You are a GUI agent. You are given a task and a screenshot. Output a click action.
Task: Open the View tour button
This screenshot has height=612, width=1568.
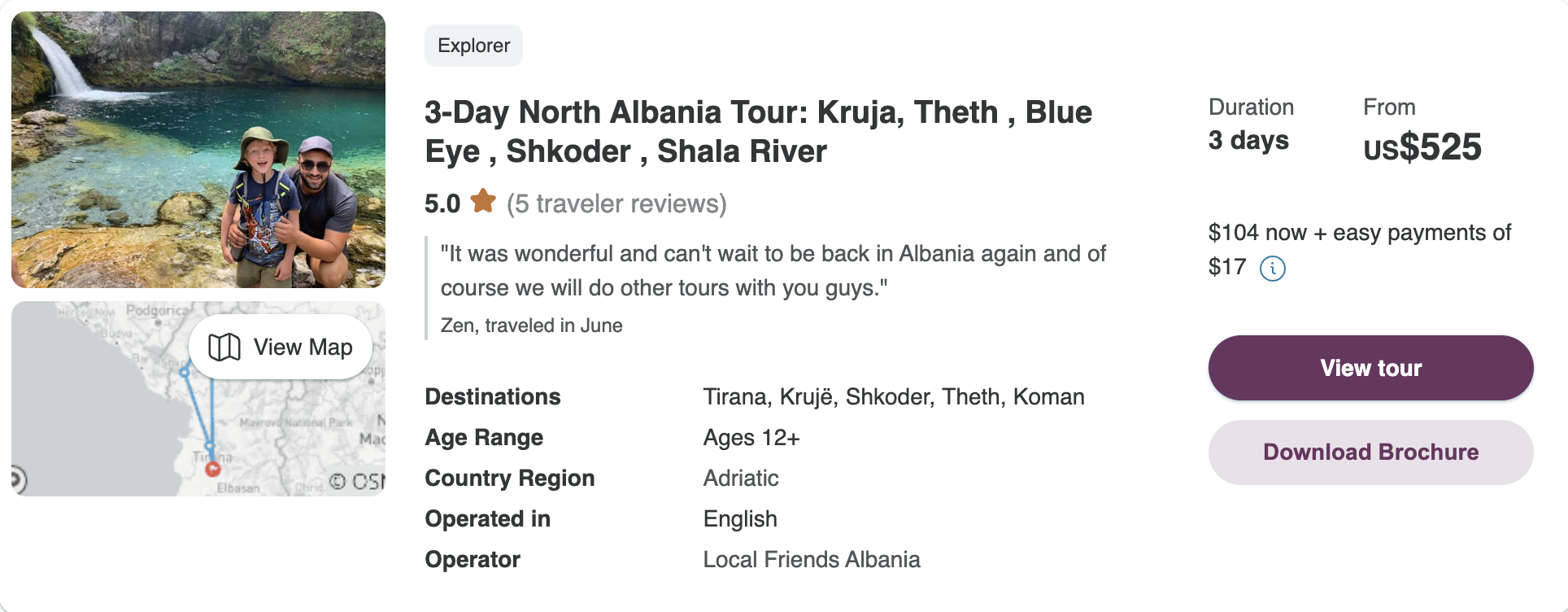1370,368
